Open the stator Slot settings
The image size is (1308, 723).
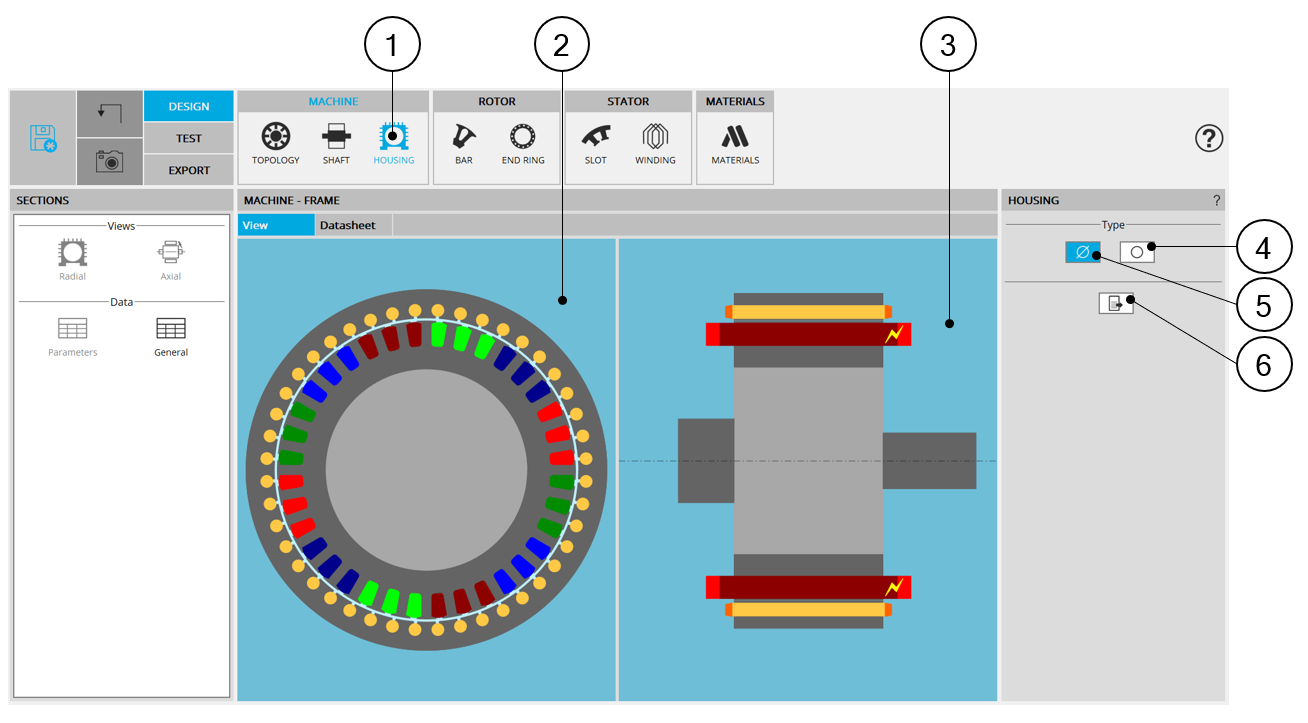[x=595, y=144]
